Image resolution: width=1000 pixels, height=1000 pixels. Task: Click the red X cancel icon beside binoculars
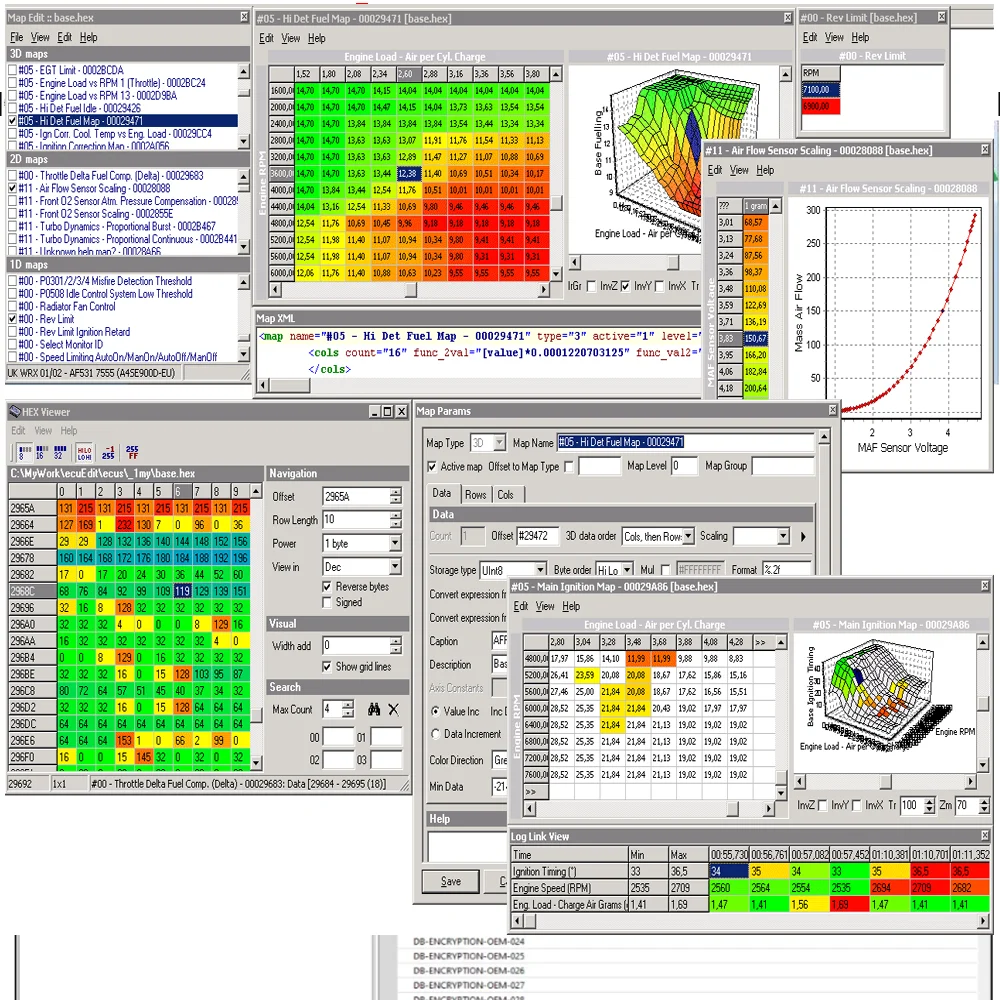tap(394, 709)
